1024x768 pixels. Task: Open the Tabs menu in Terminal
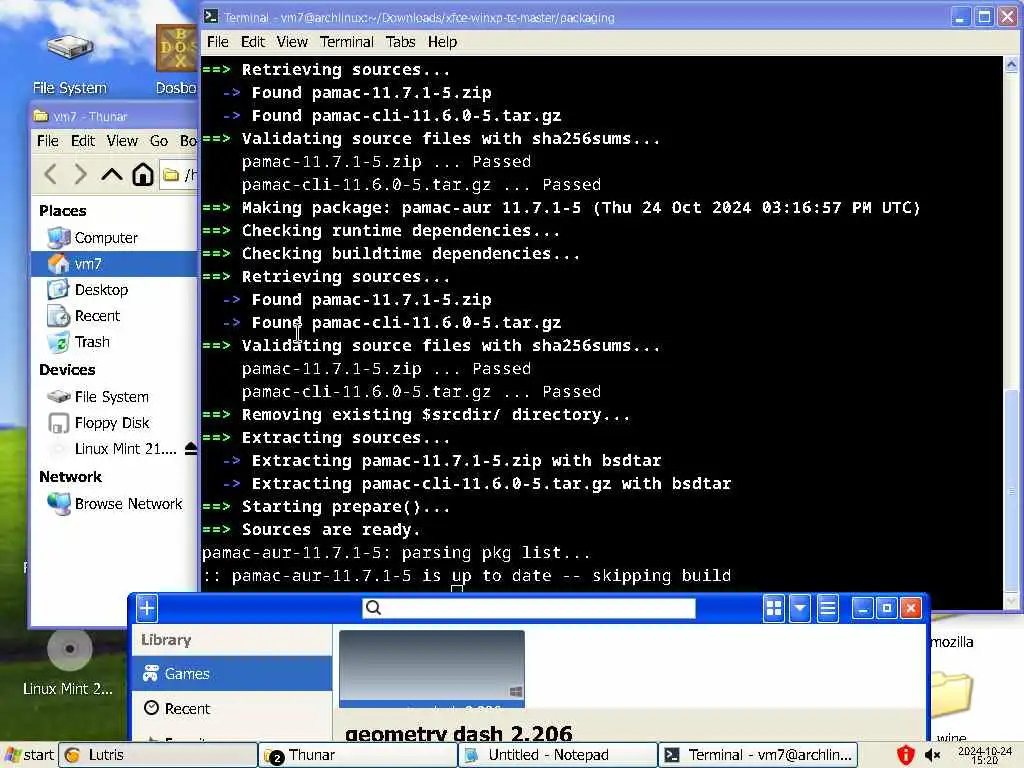(x=400, y=42)
